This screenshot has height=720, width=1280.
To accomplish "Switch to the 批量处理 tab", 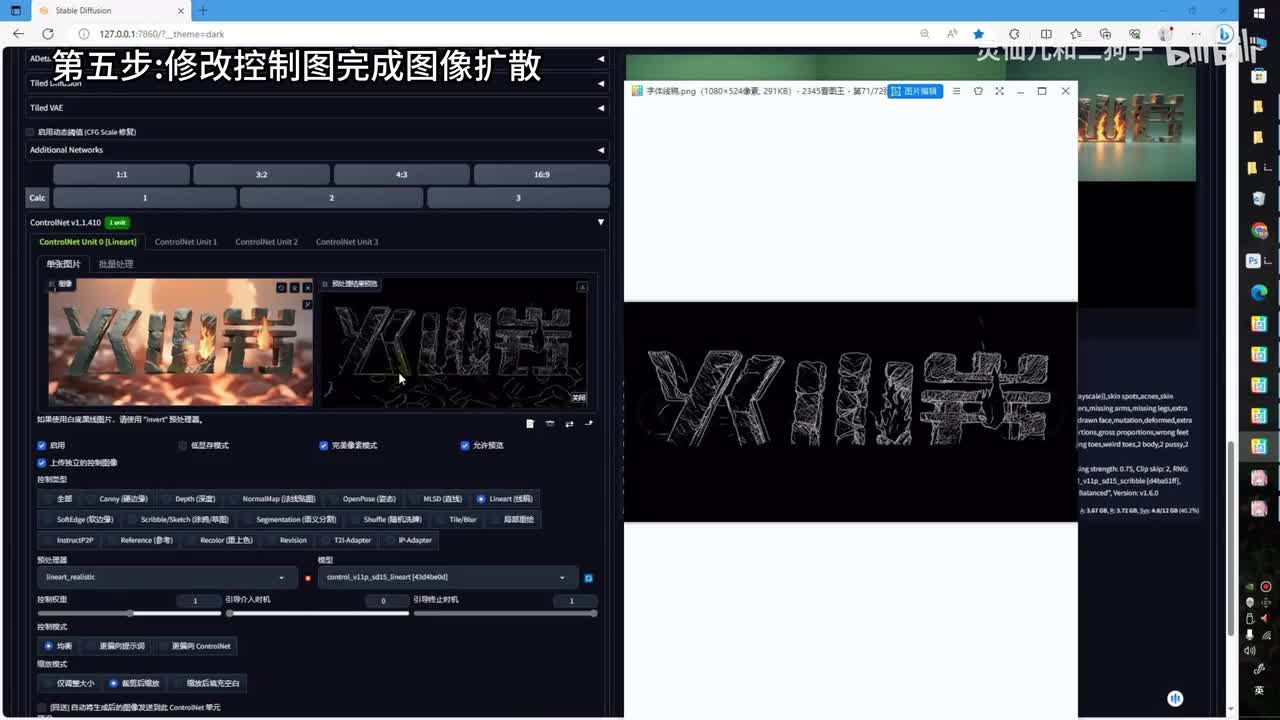I will coord(116,264).
